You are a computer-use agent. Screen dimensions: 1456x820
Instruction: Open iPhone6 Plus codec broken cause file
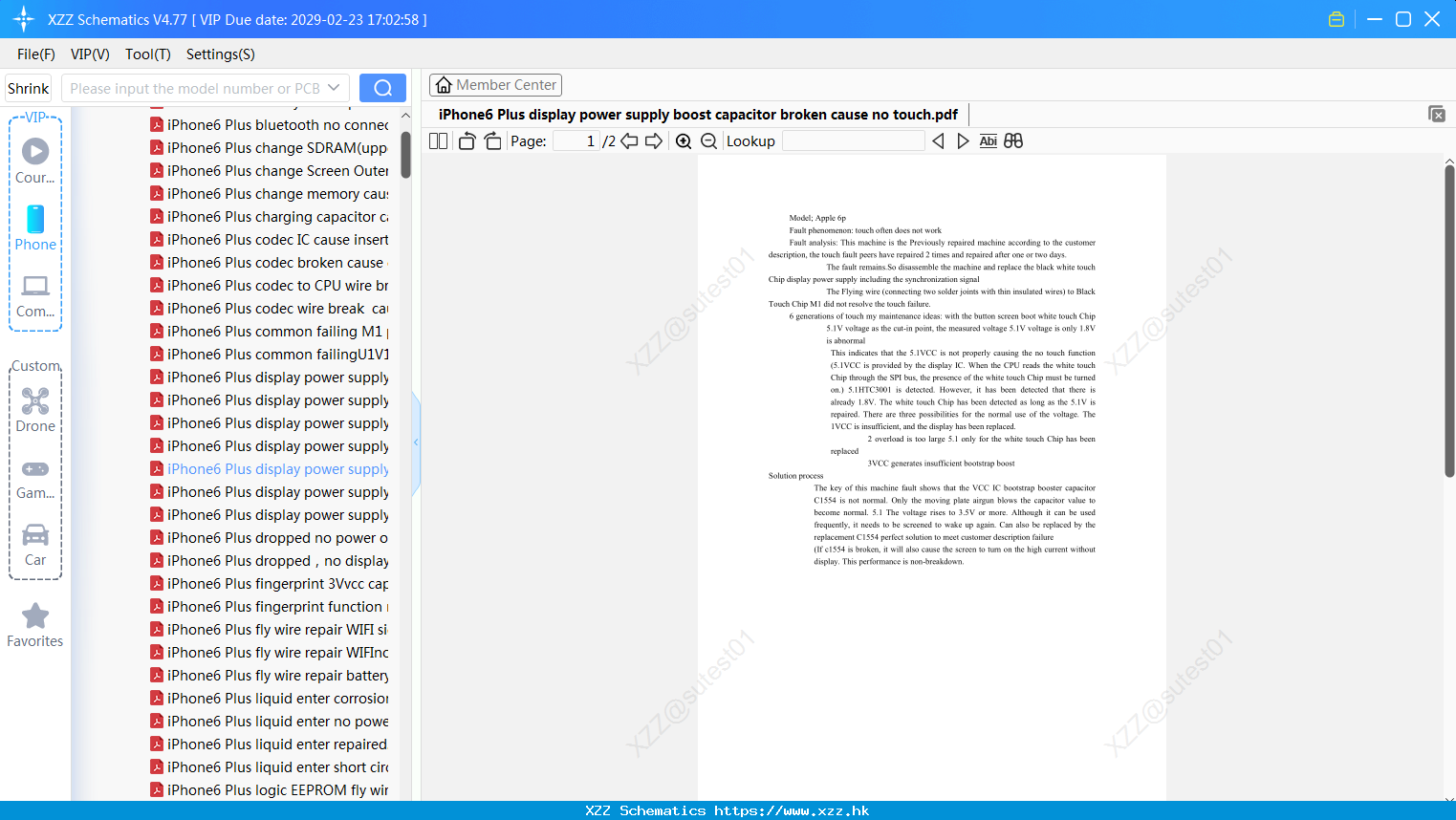click(270, 263)
